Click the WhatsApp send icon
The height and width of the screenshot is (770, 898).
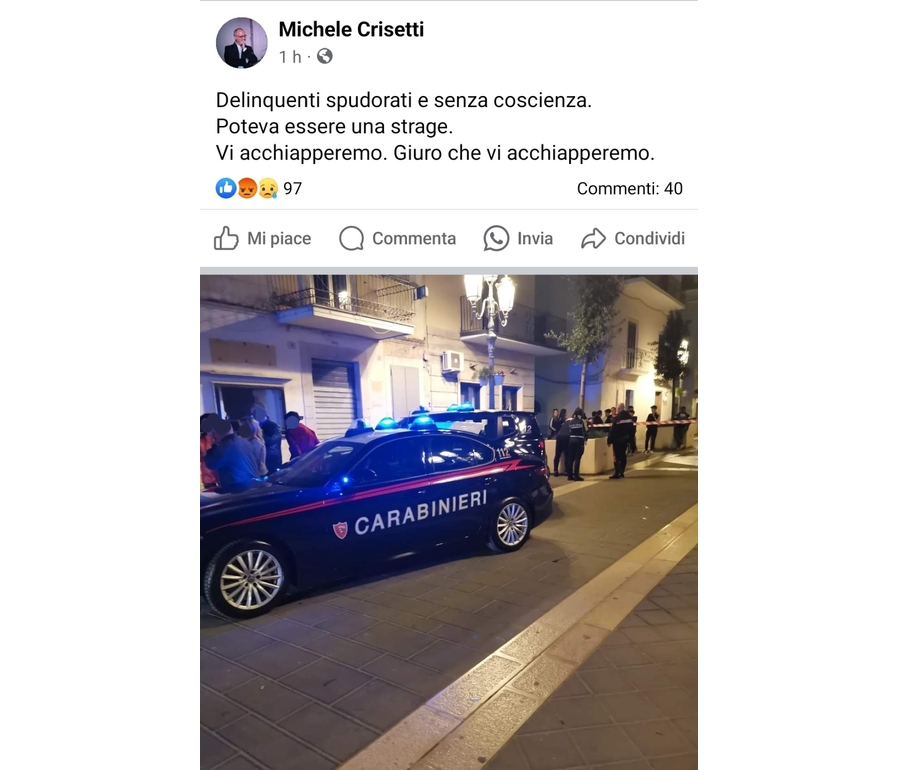pyautogui.click(x=496, y=238)
